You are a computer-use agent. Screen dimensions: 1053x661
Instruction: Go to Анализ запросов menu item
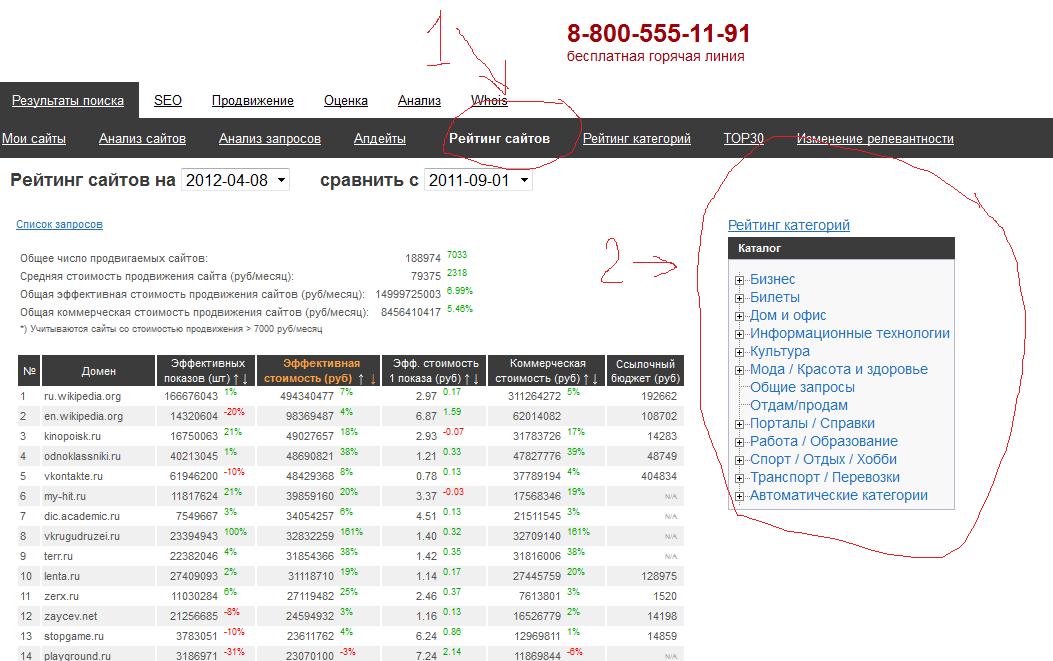coord(270,139)
